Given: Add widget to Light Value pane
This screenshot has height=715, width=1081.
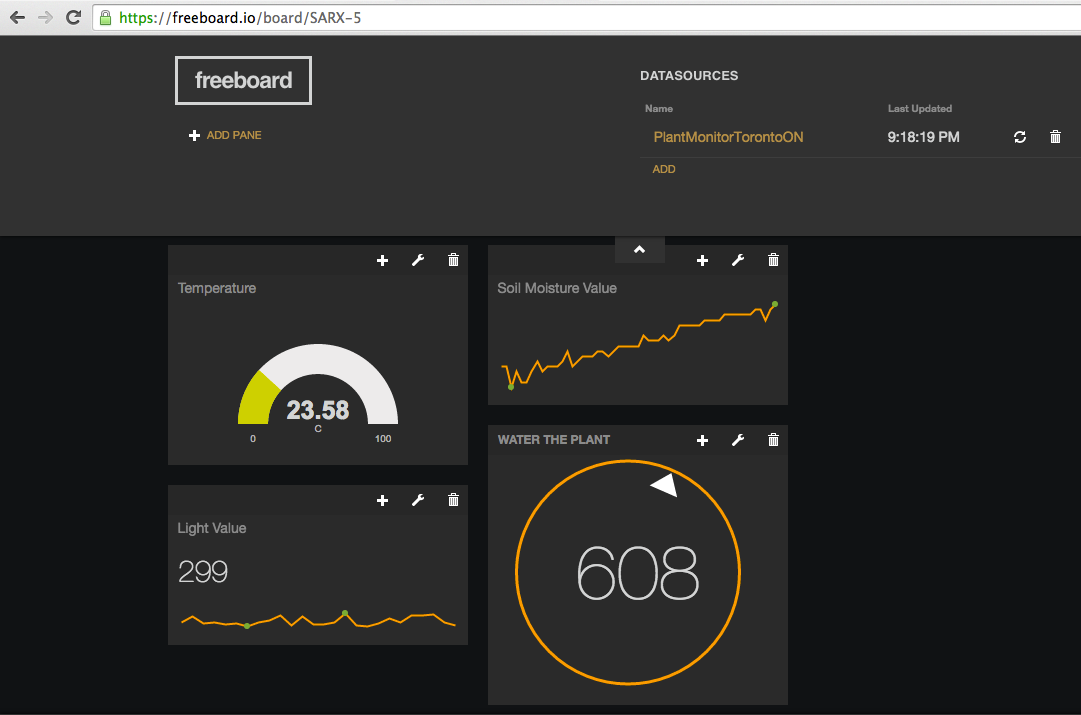Looking at the screenshot, I should pos(383,501).
